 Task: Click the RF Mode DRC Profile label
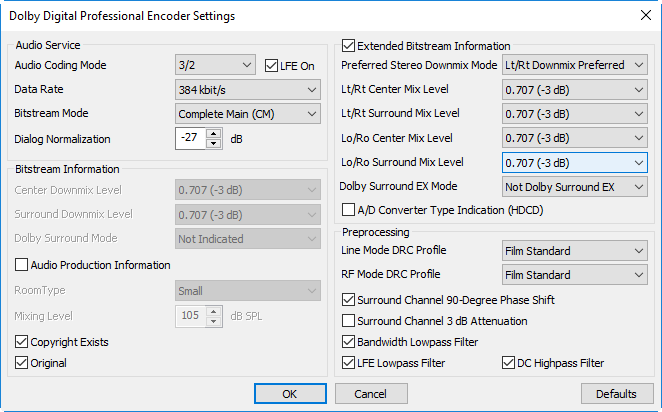click(391, 274)
